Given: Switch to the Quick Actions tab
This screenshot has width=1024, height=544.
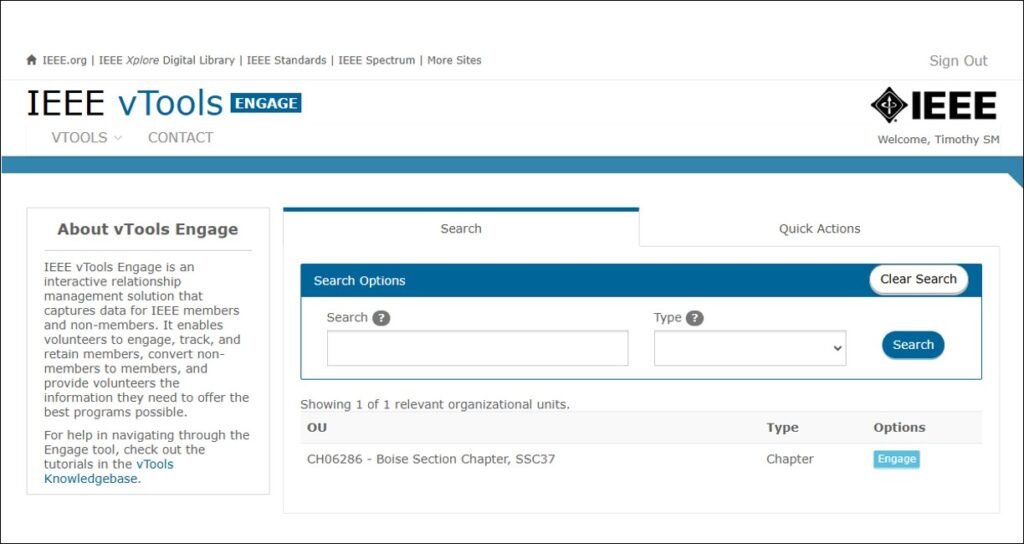Looking at the screenshot, I should pyautogui.click(x=819, y=229).
